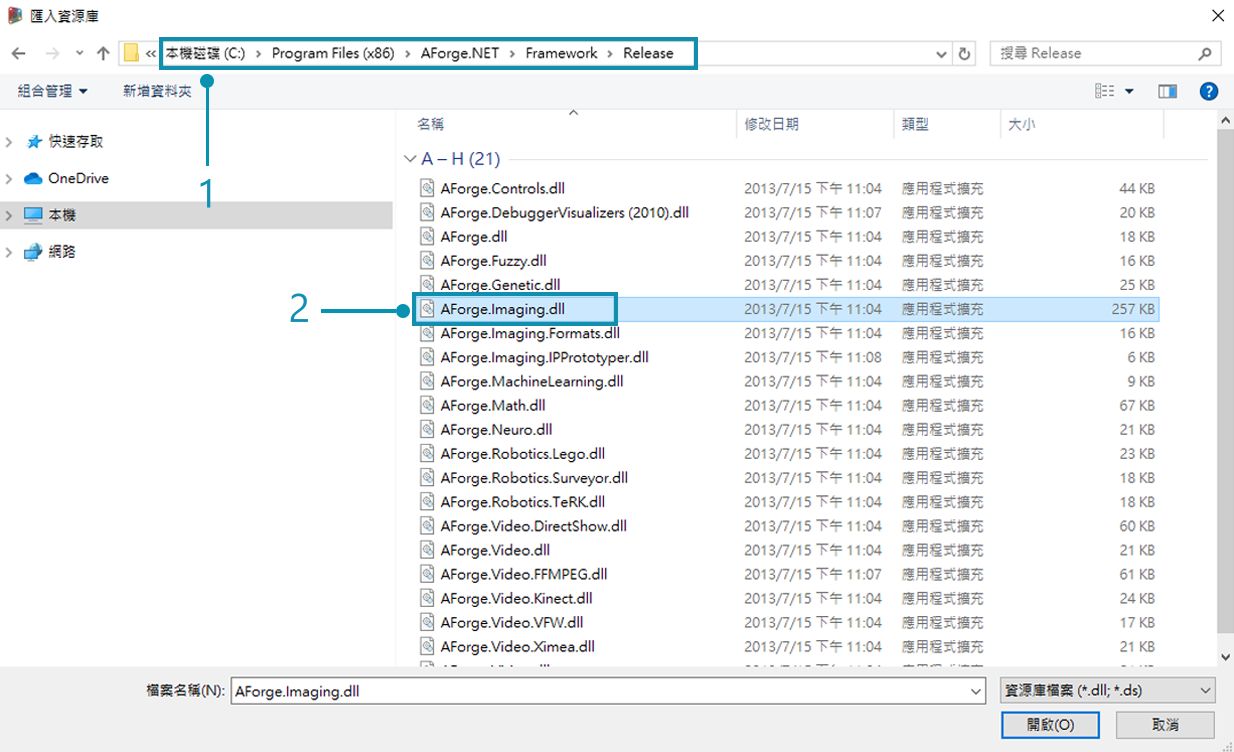
Task: Select the AForge.Fuzzy.dll file icon
Action: point(427,260)
